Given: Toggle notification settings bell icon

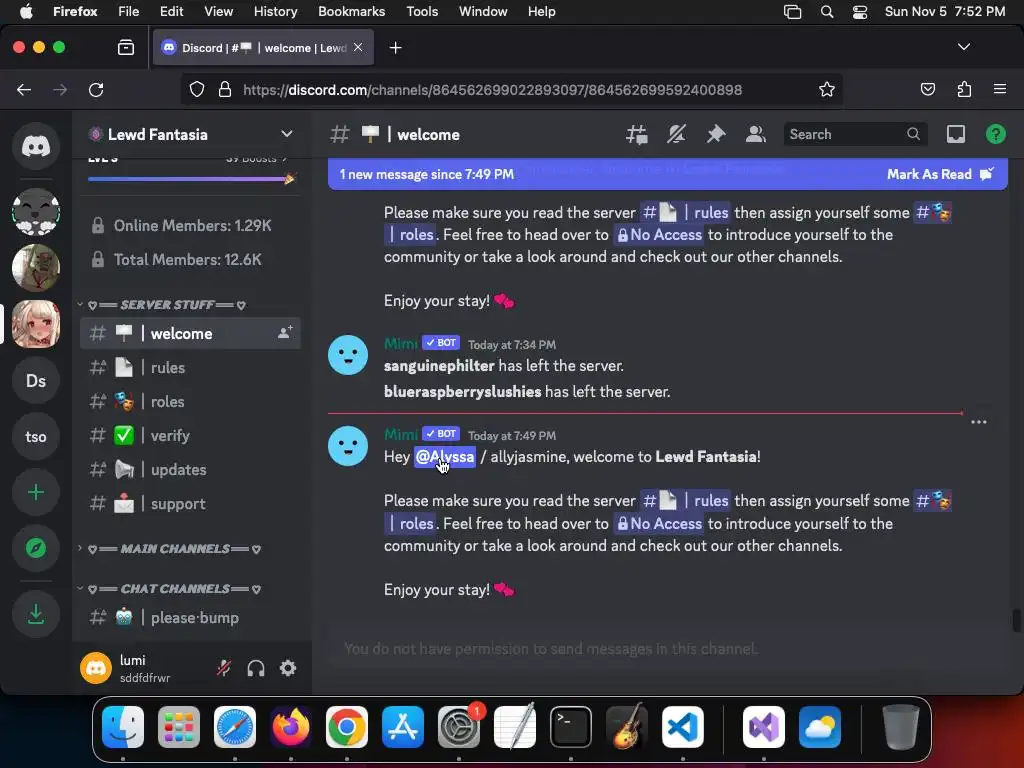Looking at the screenshot, I should click(676, 135).
